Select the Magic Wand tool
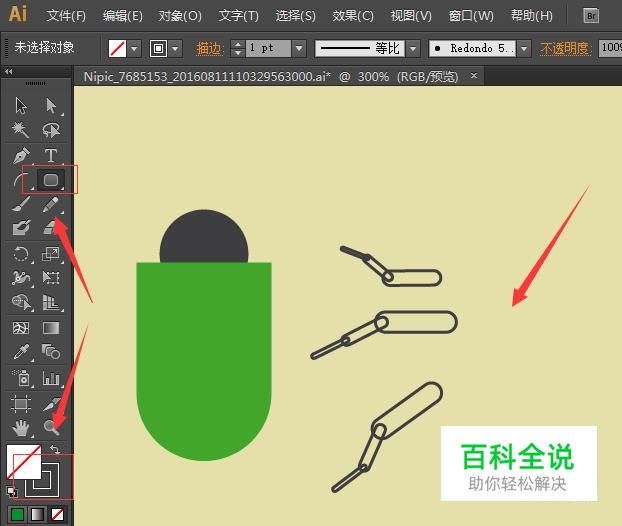 (21, 130)
